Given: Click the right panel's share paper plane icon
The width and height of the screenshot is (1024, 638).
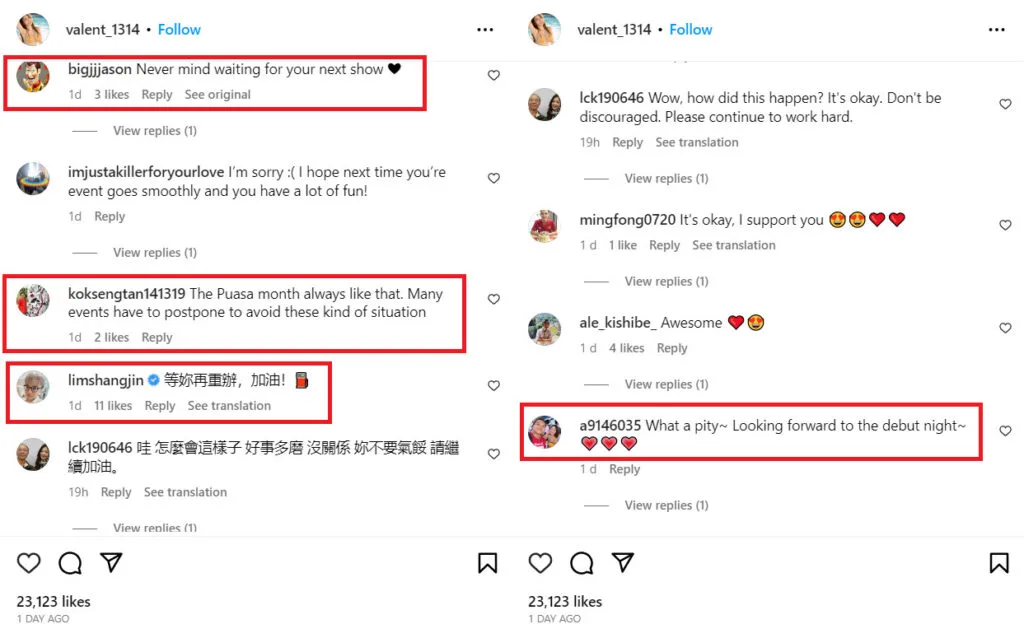Looking at the screenshot, I should (622, 563).
